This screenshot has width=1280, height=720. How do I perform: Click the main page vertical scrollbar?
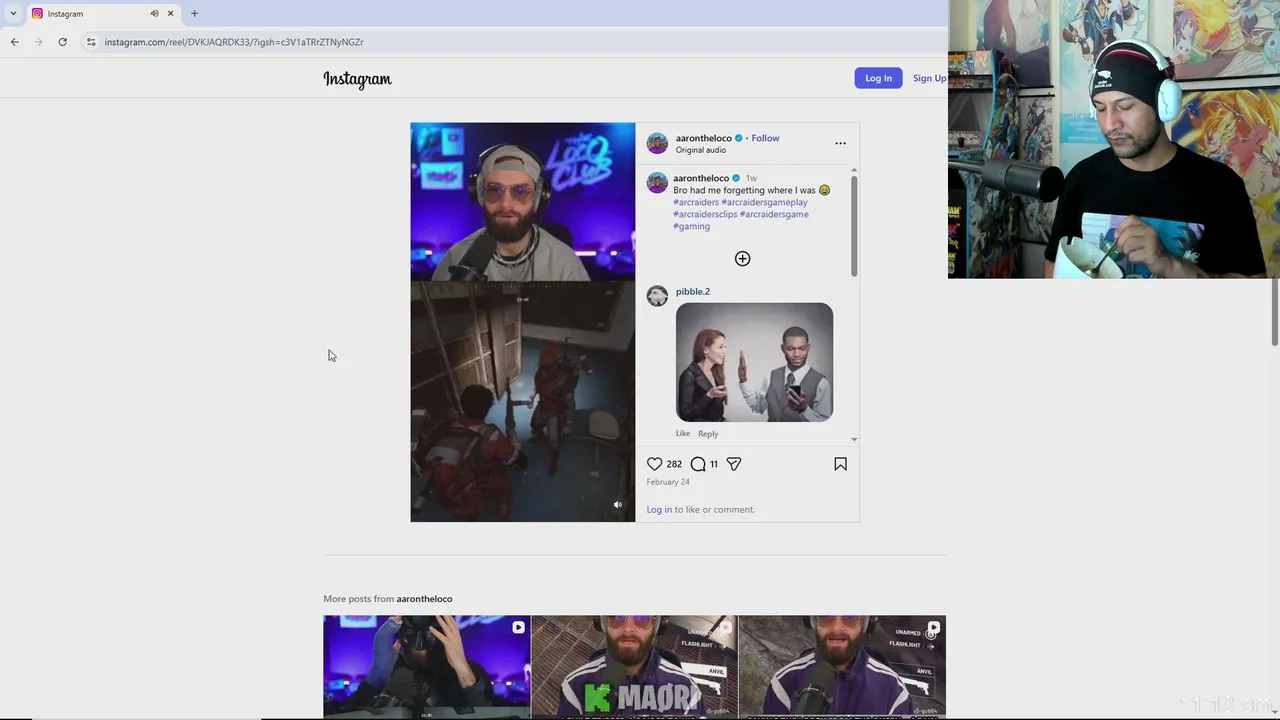coord(1274,310)
